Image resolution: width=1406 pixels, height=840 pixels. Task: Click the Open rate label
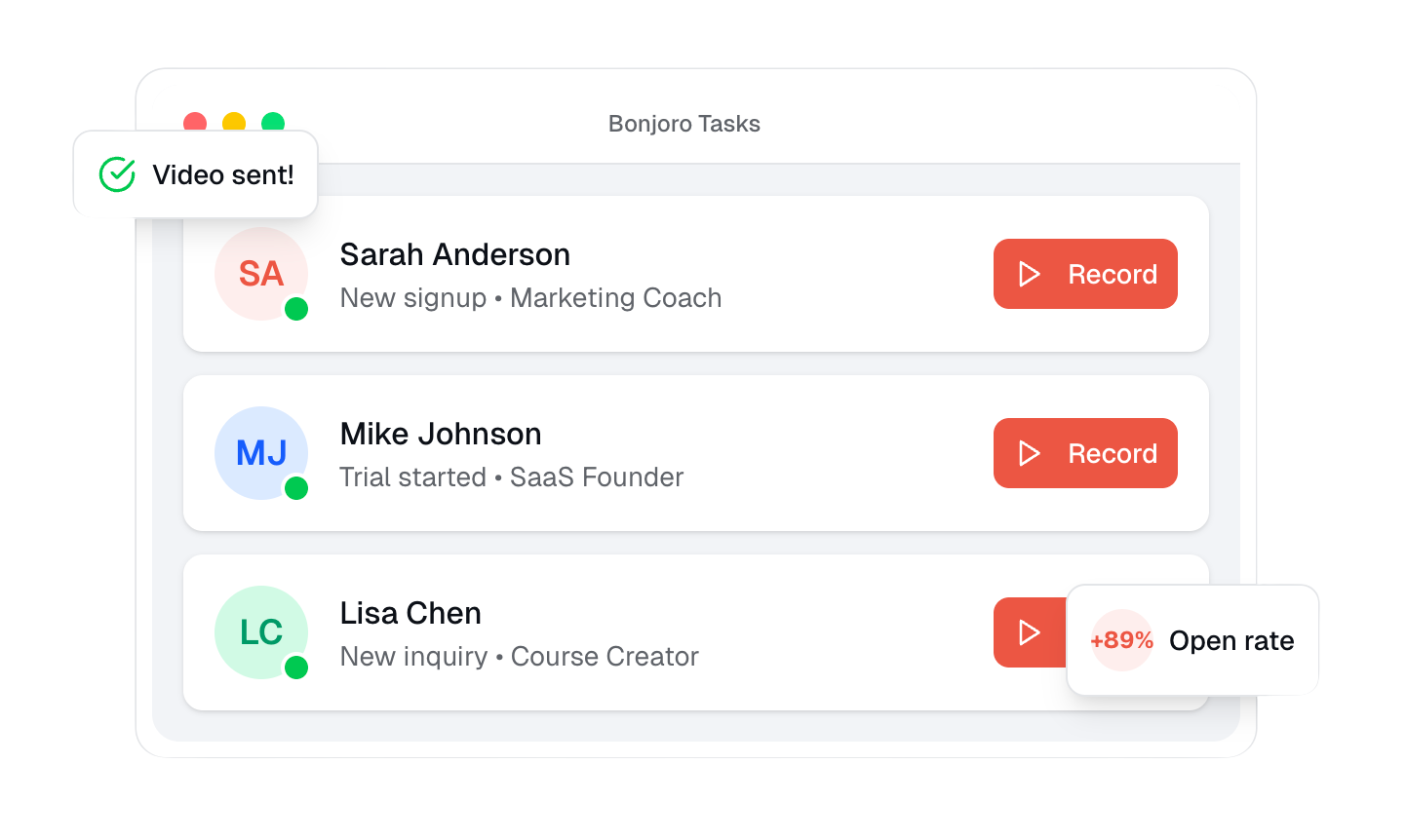click(x=1231, y=640)
